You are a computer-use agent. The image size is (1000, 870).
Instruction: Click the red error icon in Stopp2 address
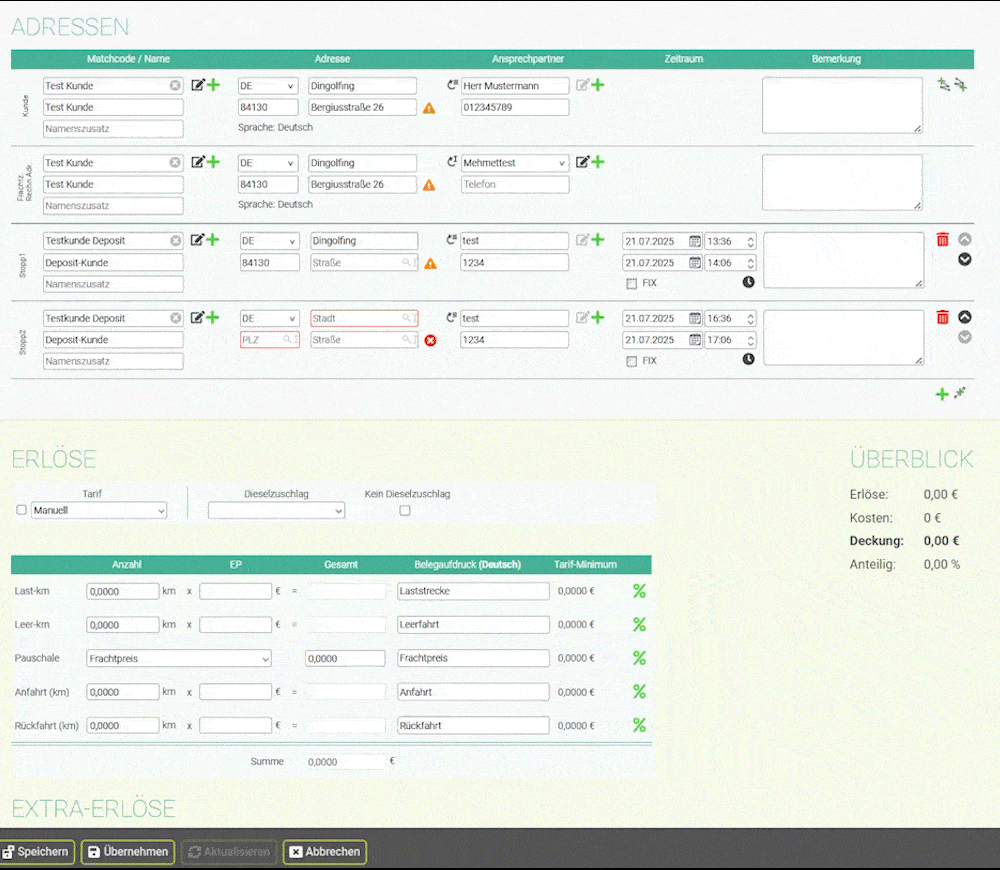click(x=430, y=341)
